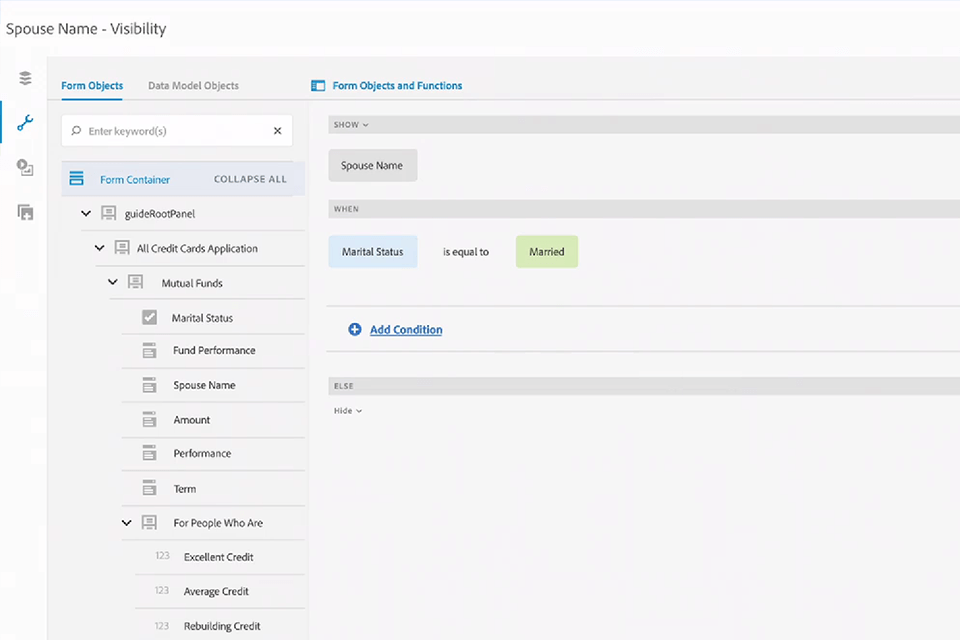Click the plus icon beside Add Condition
The width and height of the screenshot is (960, 640).
354,329
